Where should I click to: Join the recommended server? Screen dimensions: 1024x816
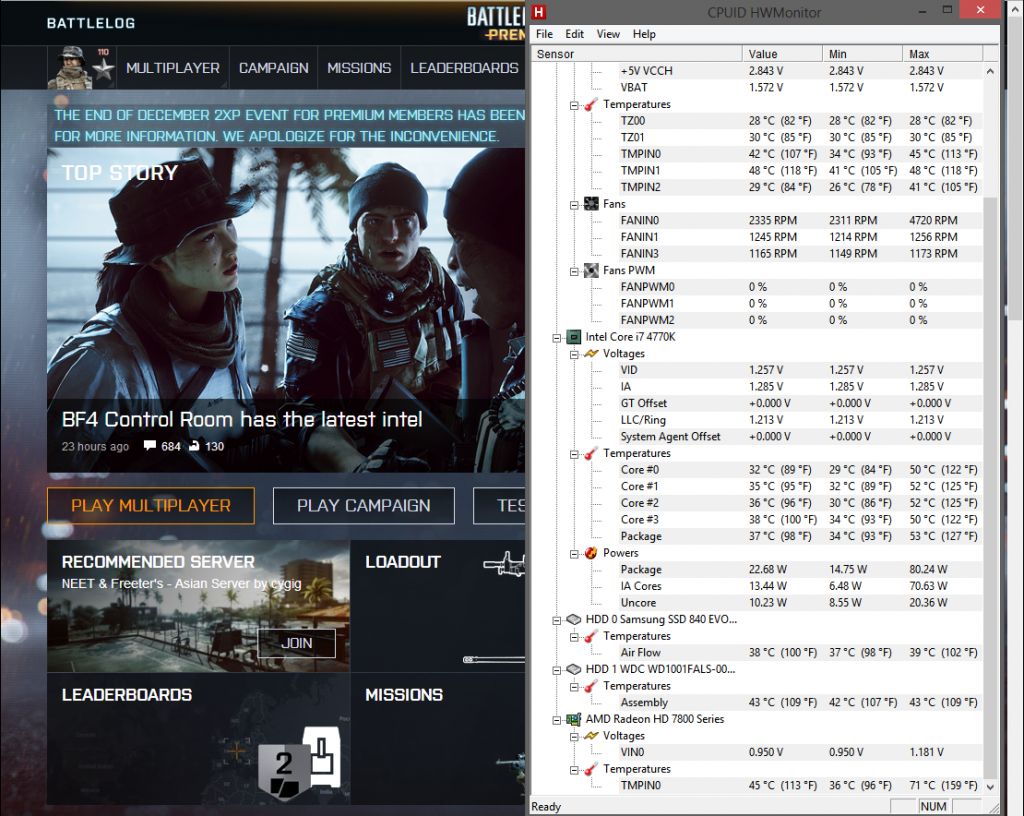click(296, 643)
